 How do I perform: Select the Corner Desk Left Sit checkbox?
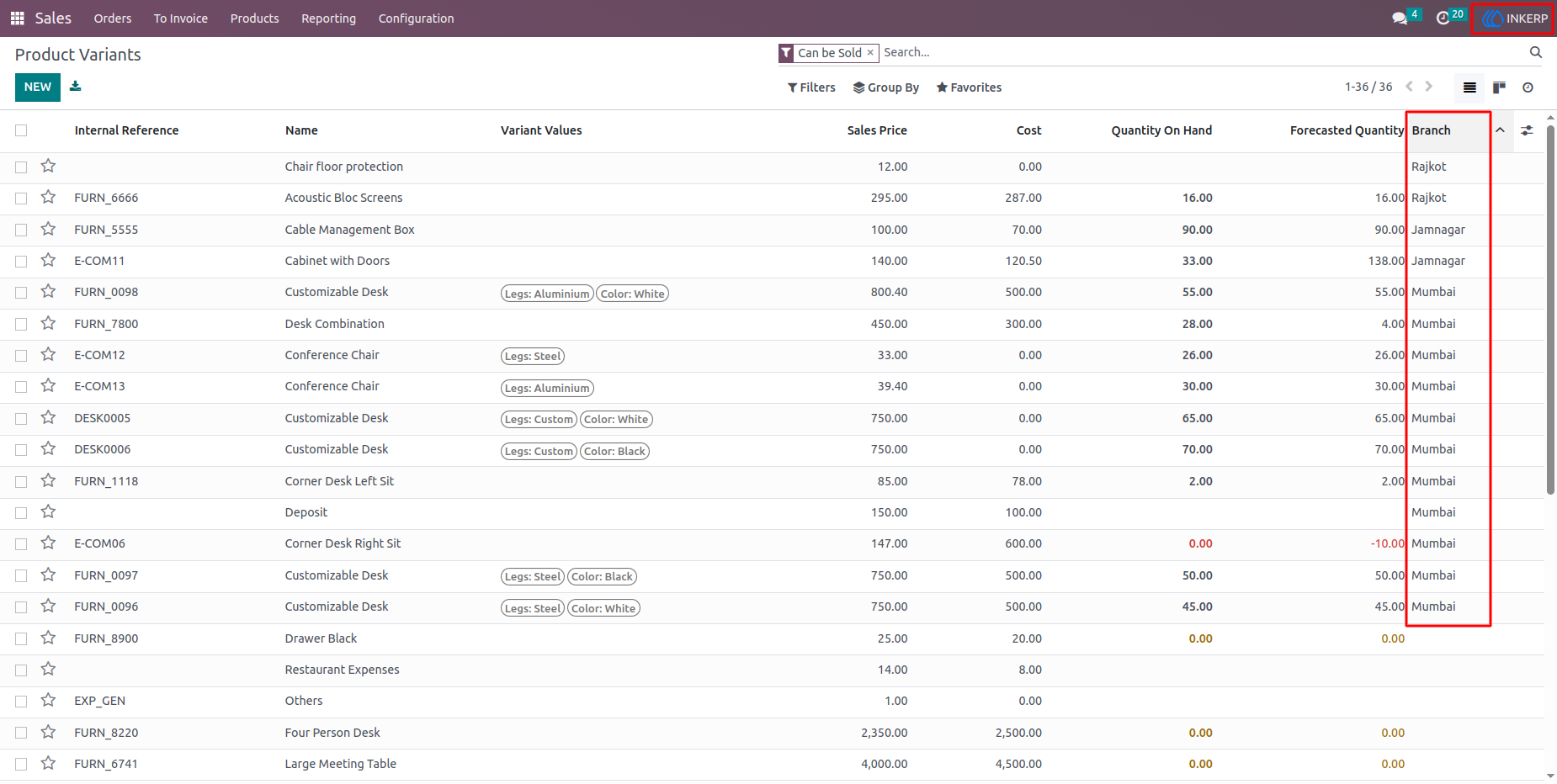21,481
